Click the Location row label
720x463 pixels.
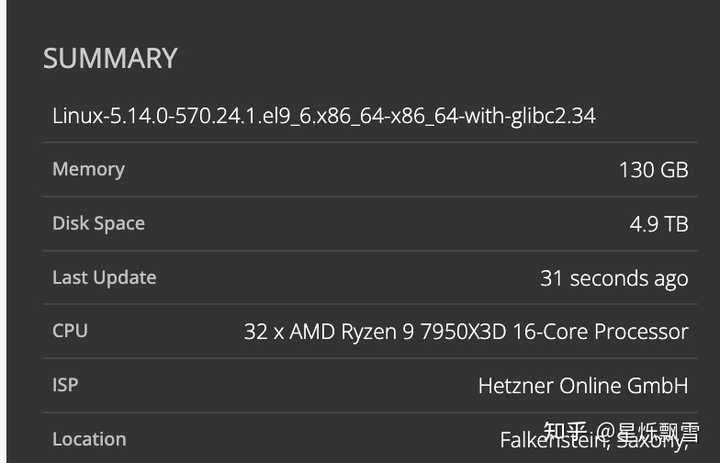click(x=89, y=439)
